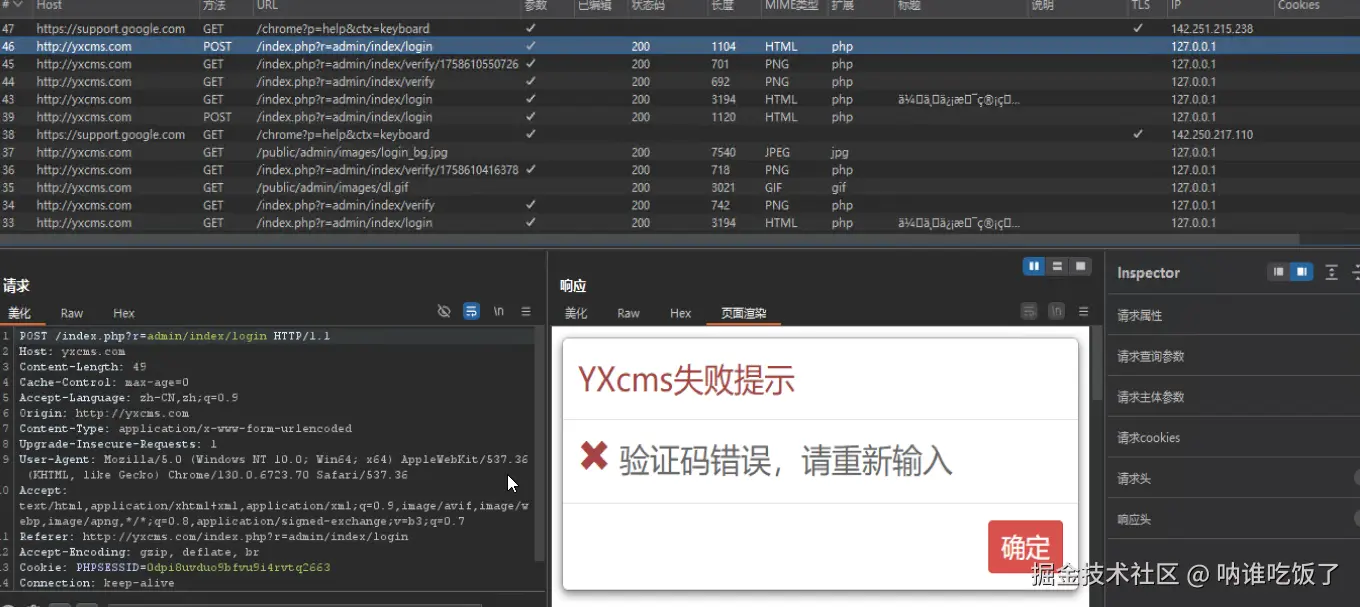Select row 35 dl.gif request
This screenshot has width=1360, height=607.
pos(680,188)
